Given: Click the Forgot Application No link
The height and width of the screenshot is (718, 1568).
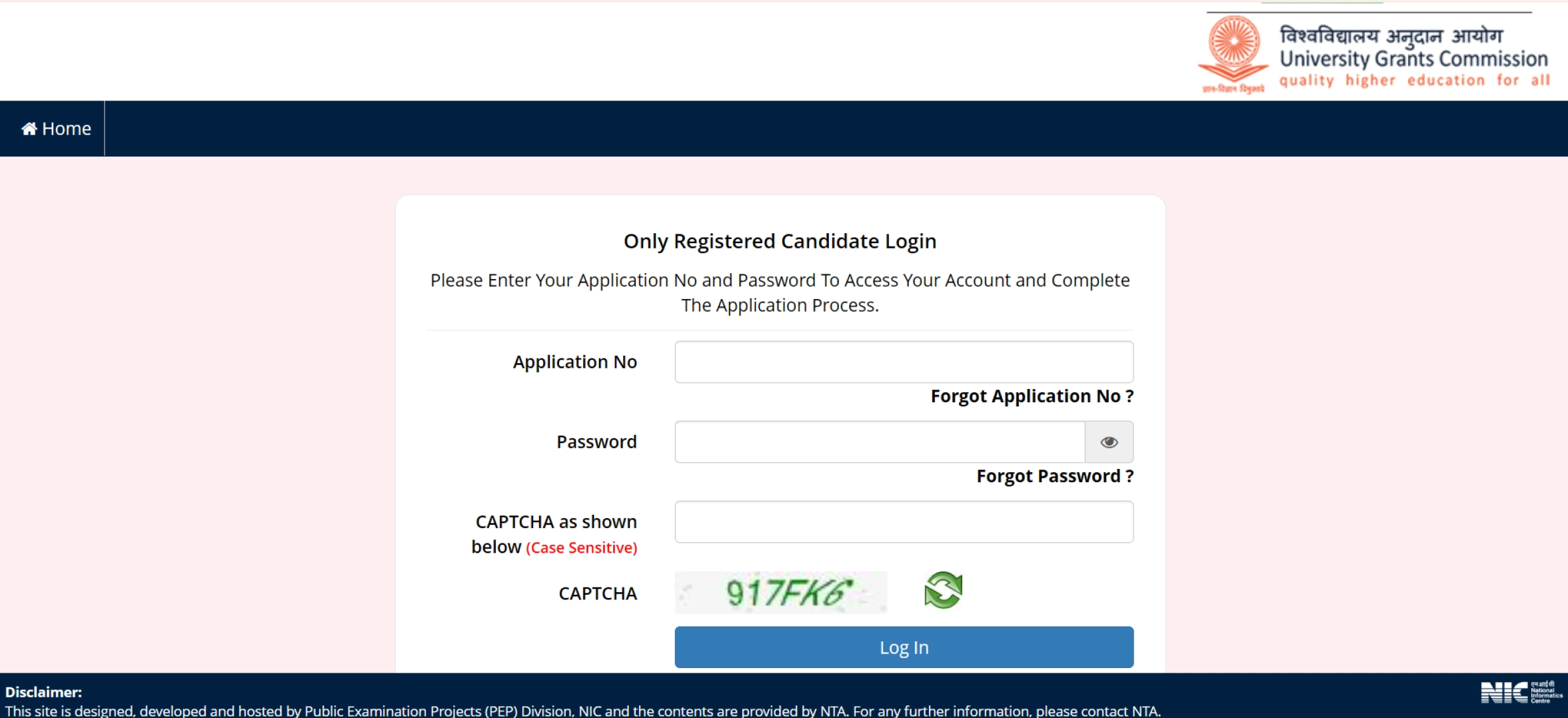Looking at the screenshot, I should coord(1031,396).
